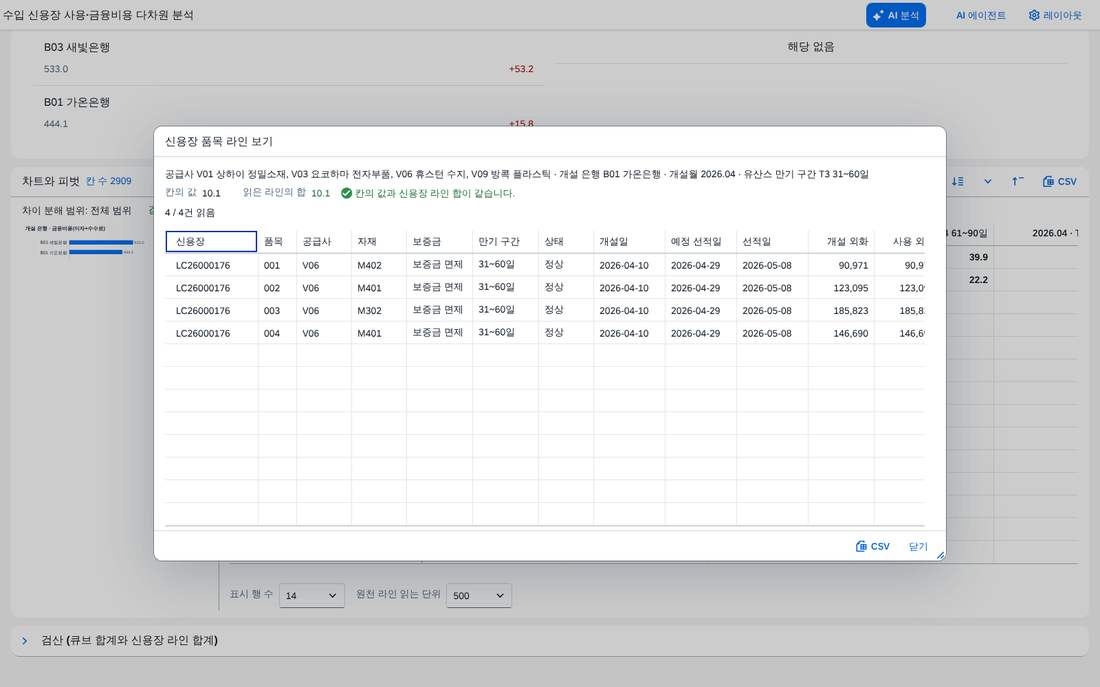
Task: Click the 만기 구간 column header
Action: click(x=505, y=241)
